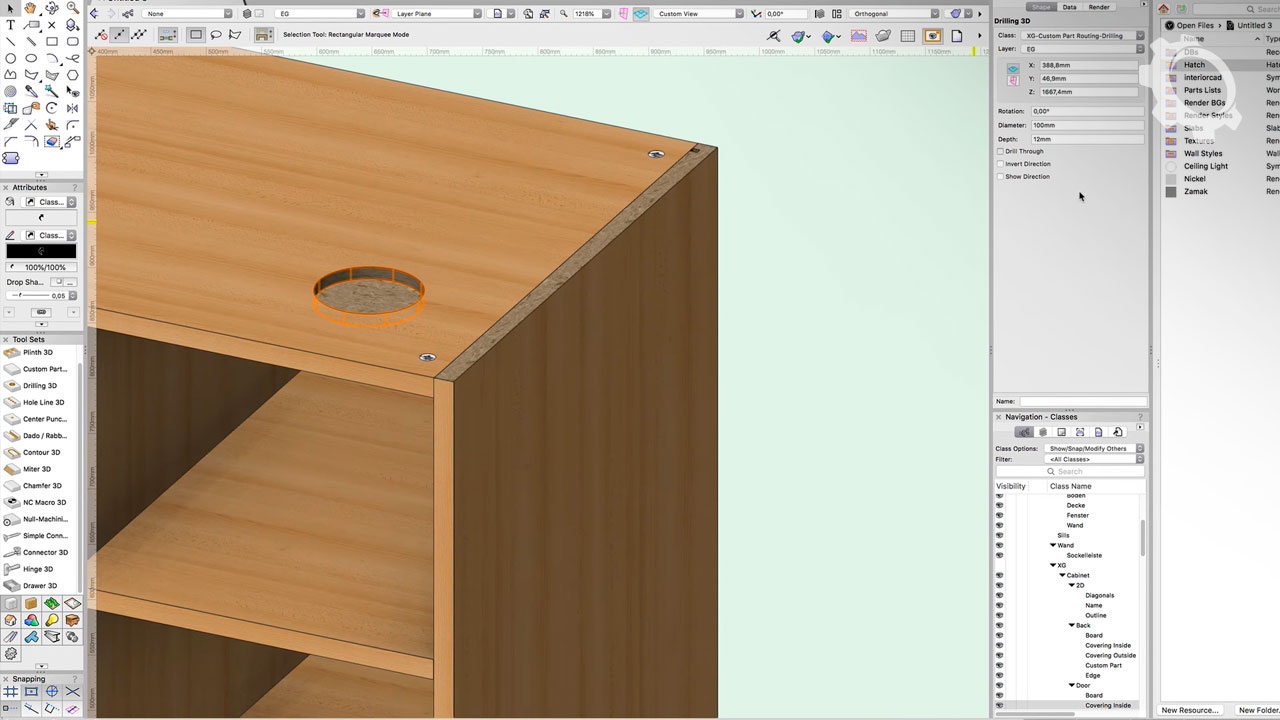Activate the Drawer 3D tool

[x=39, y=586]
